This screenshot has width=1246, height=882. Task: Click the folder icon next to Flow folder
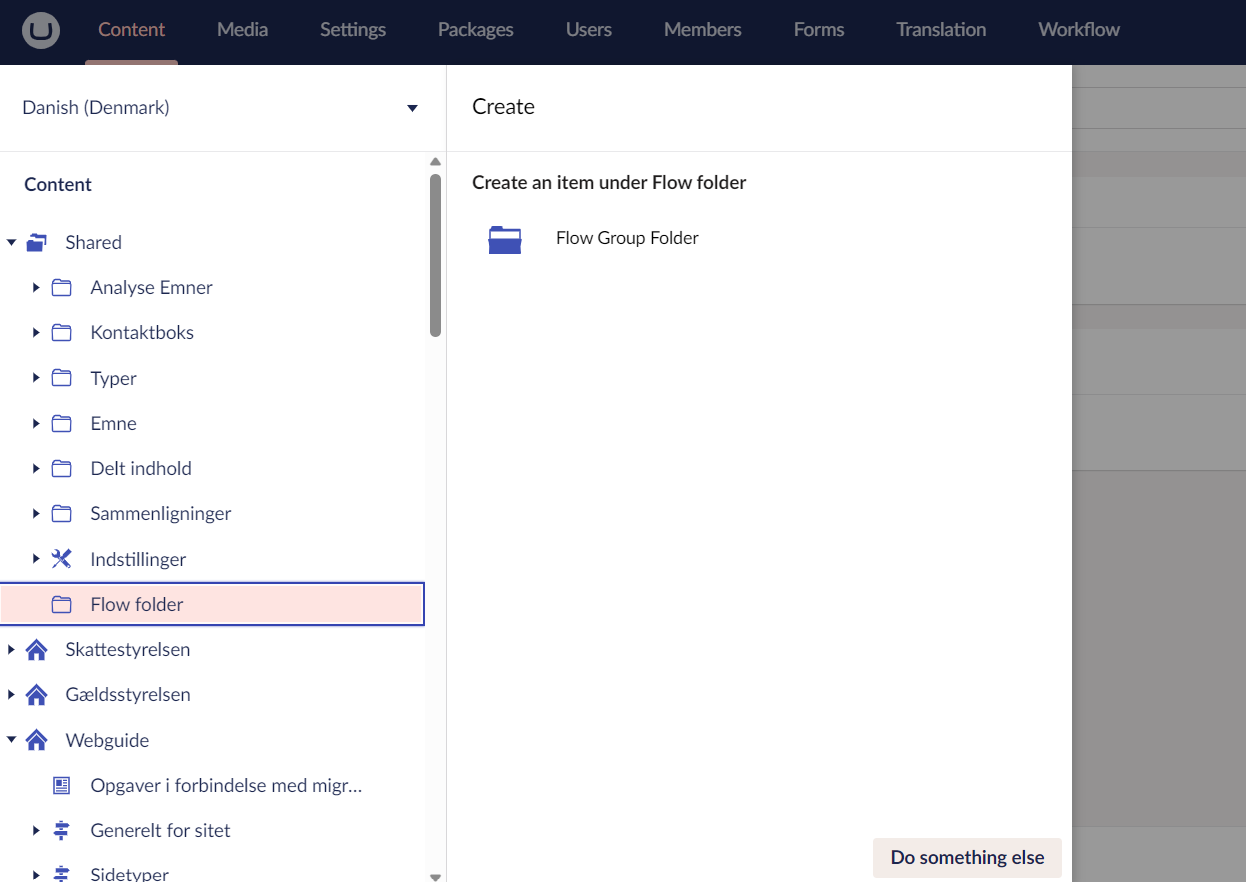coord(61,603)
